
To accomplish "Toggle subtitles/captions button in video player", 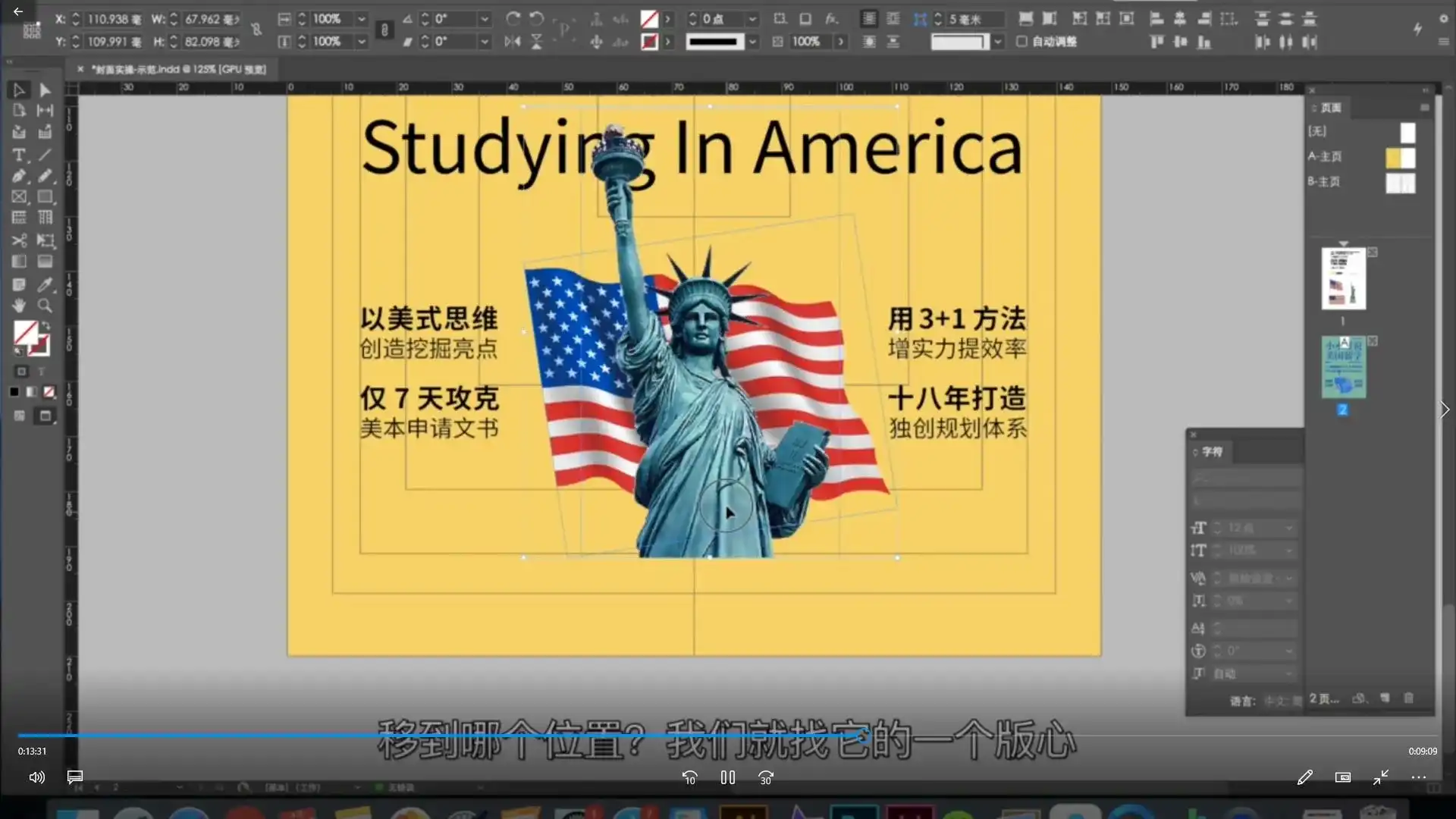I will coord(74,777).
